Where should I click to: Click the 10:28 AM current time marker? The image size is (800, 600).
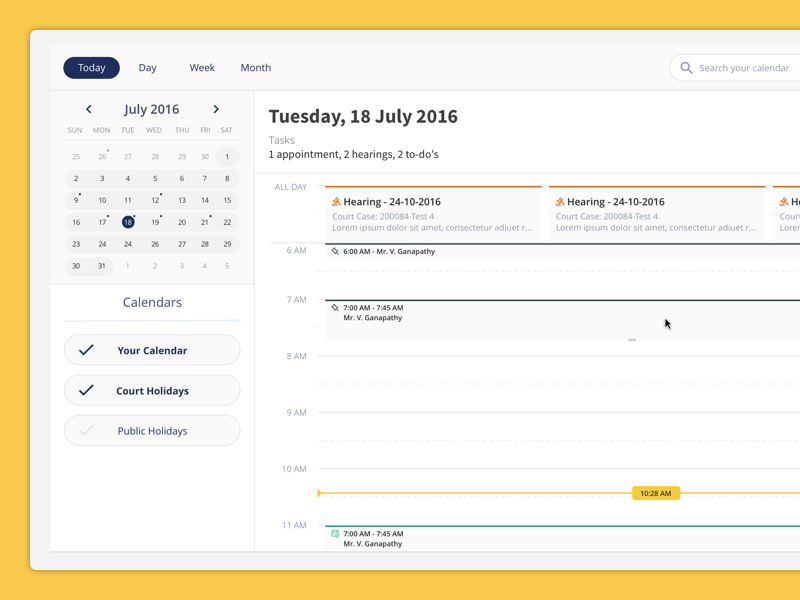pos(655,492)
